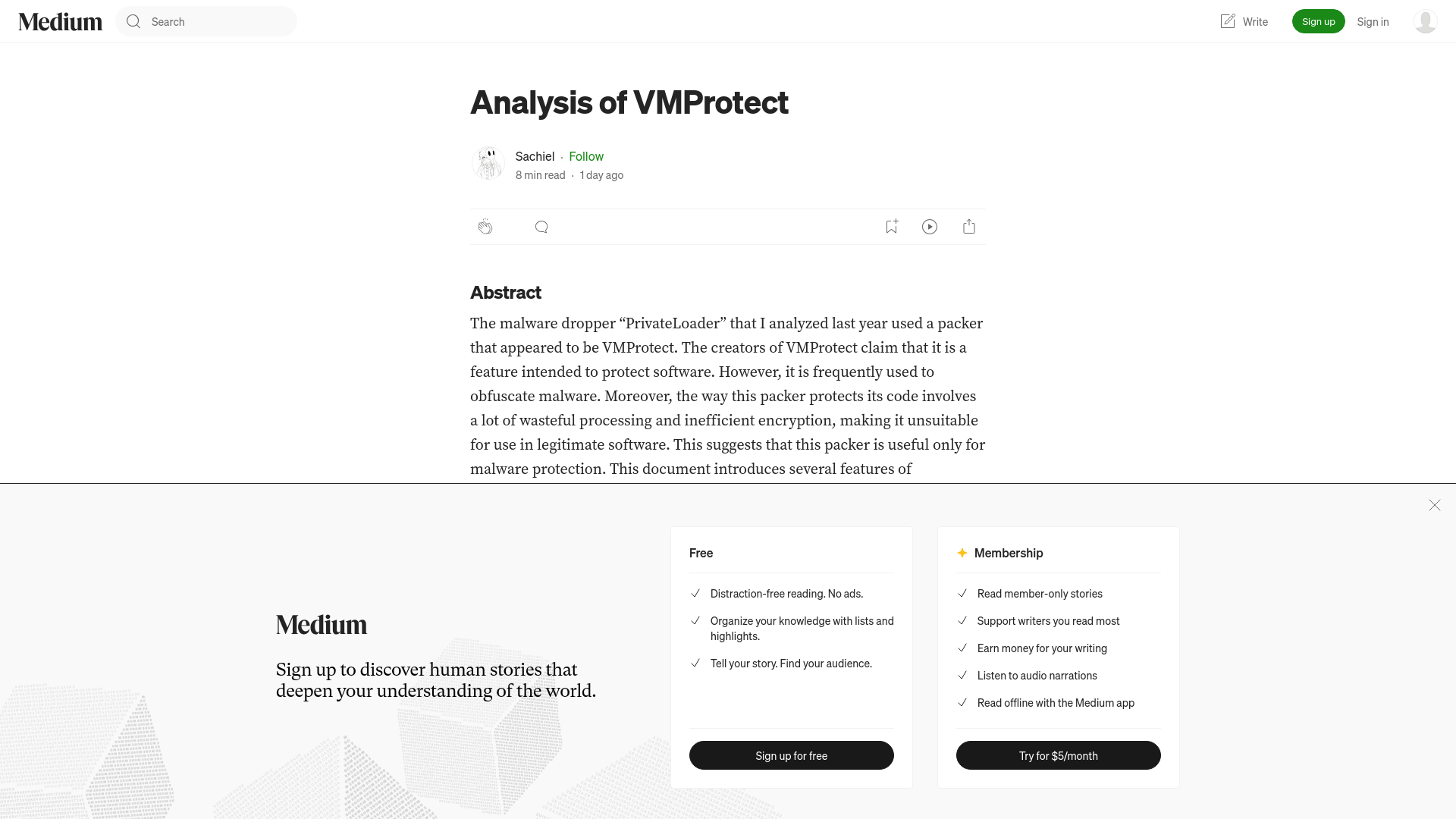Screen dimensions: 1456x819
Task: Click the Write menu item in navbar
Action: (x=1243, y=21)
